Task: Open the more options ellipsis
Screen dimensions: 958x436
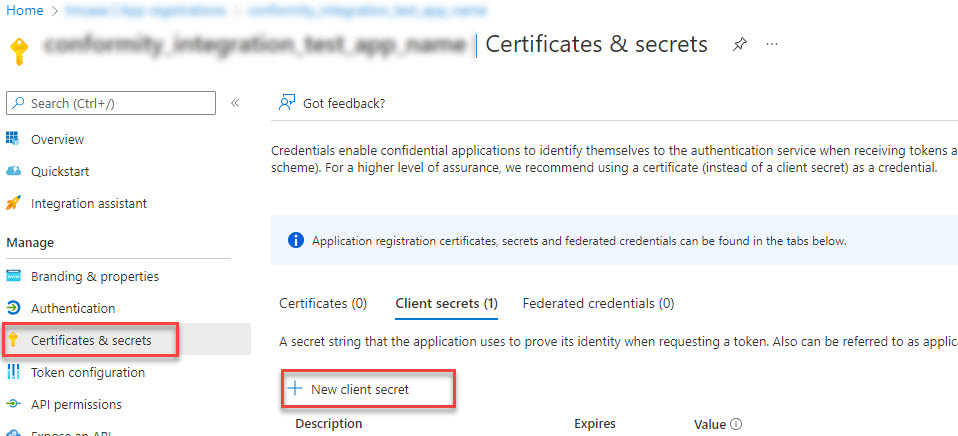Action: (772, 45)
